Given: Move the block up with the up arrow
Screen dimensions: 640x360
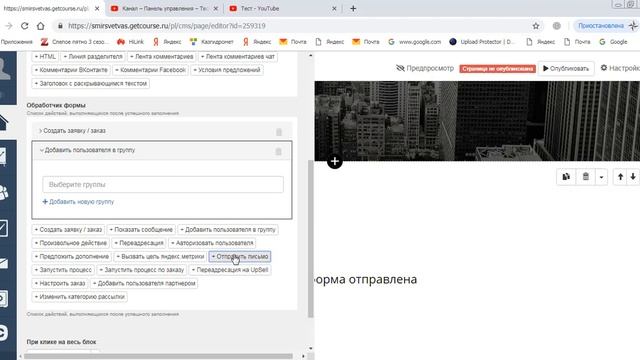Looking at the screenshot, I should coord(620,177).
